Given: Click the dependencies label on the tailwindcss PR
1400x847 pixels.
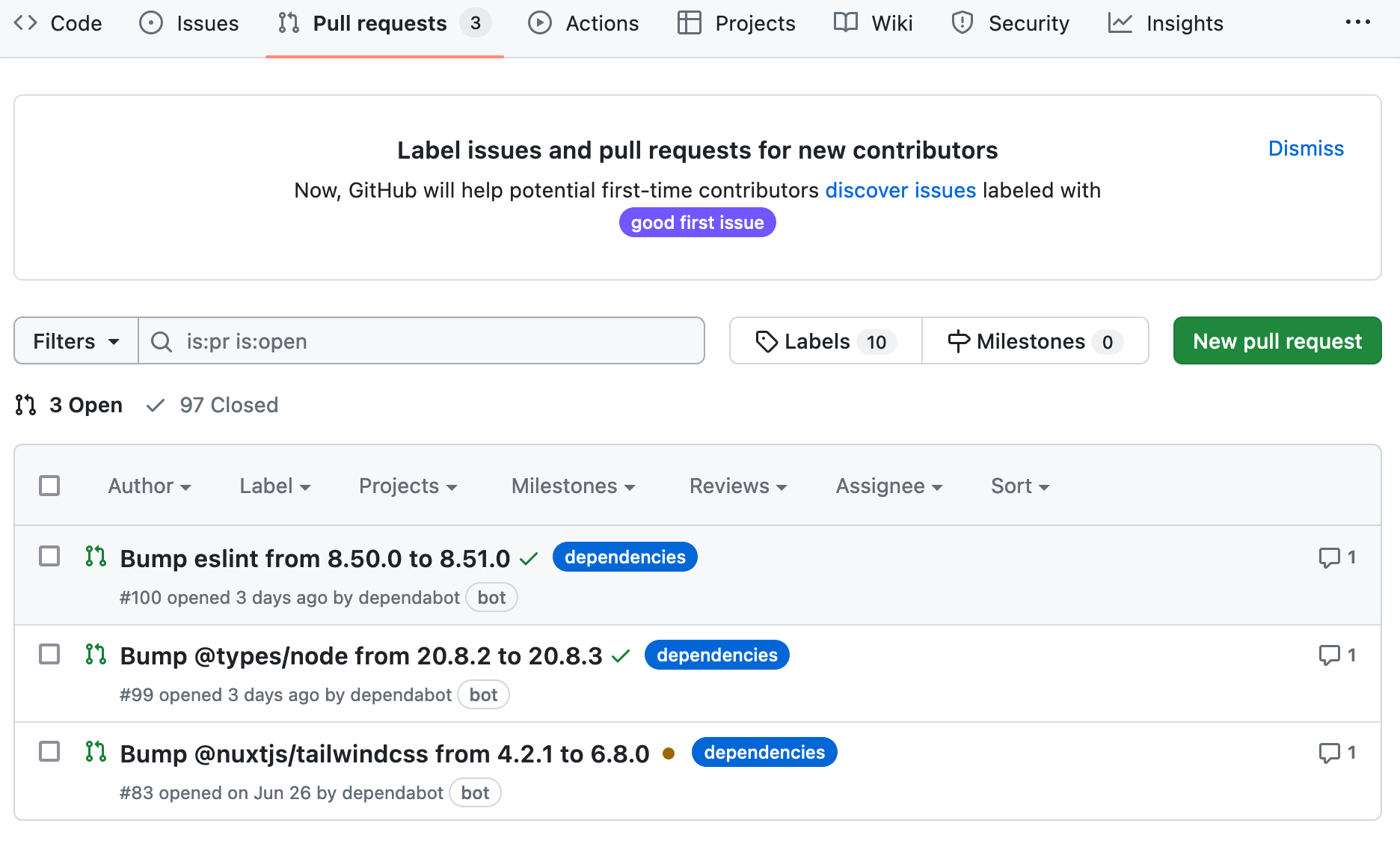Looking at the screenshot, I should point(764,752).
